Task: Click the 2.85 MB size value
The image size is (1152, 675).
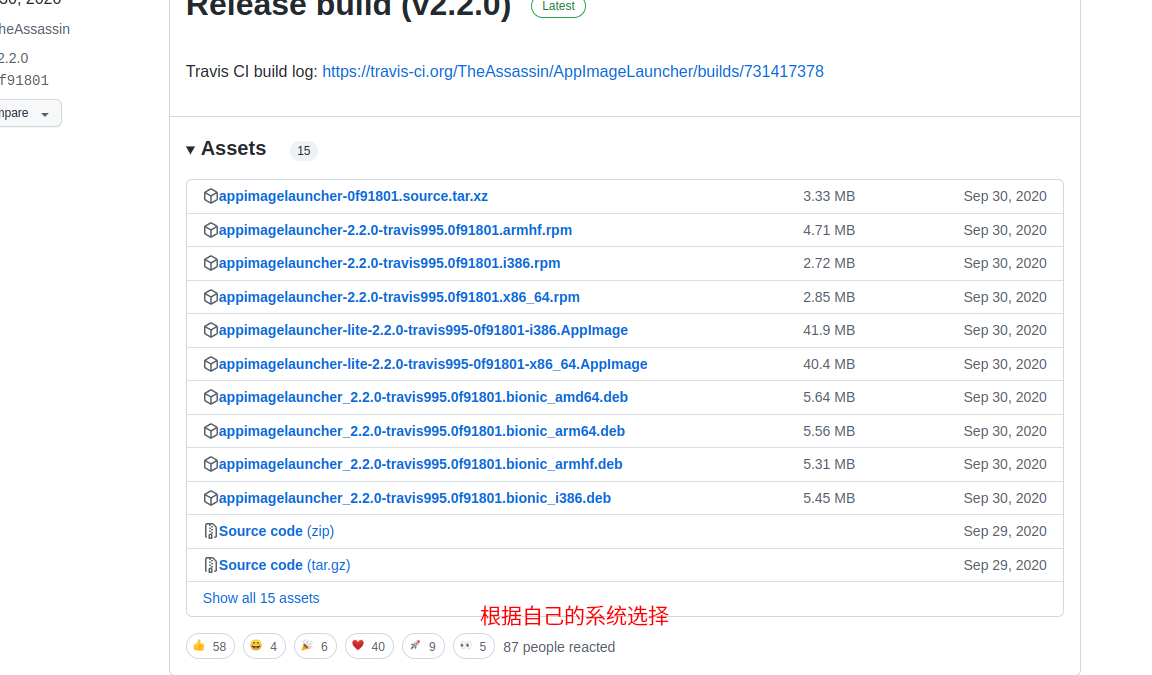Action: (829, 297)
